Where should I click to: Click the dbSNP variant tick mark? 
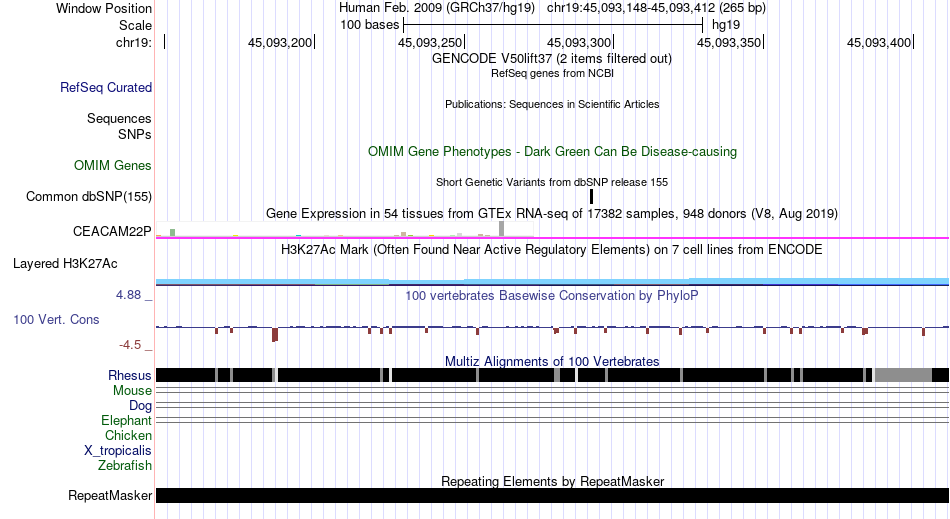(x=591, y=196)
